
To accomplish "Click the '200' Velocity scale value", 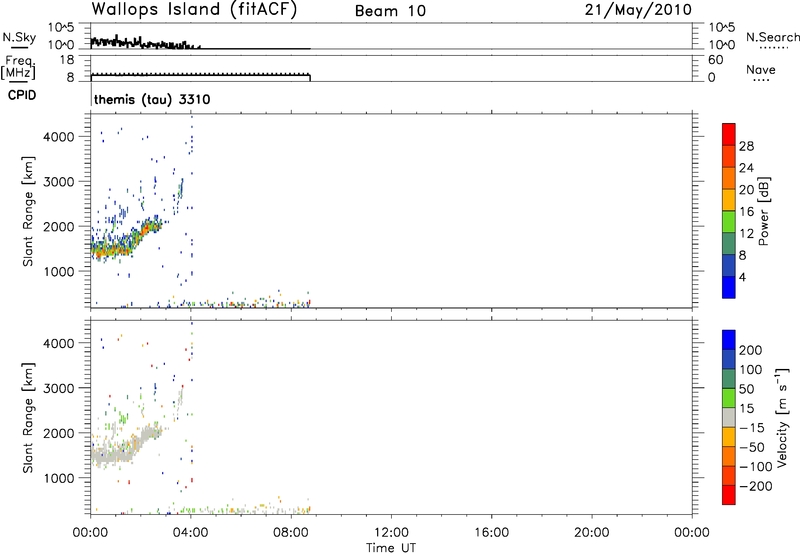I will (751, 350).
